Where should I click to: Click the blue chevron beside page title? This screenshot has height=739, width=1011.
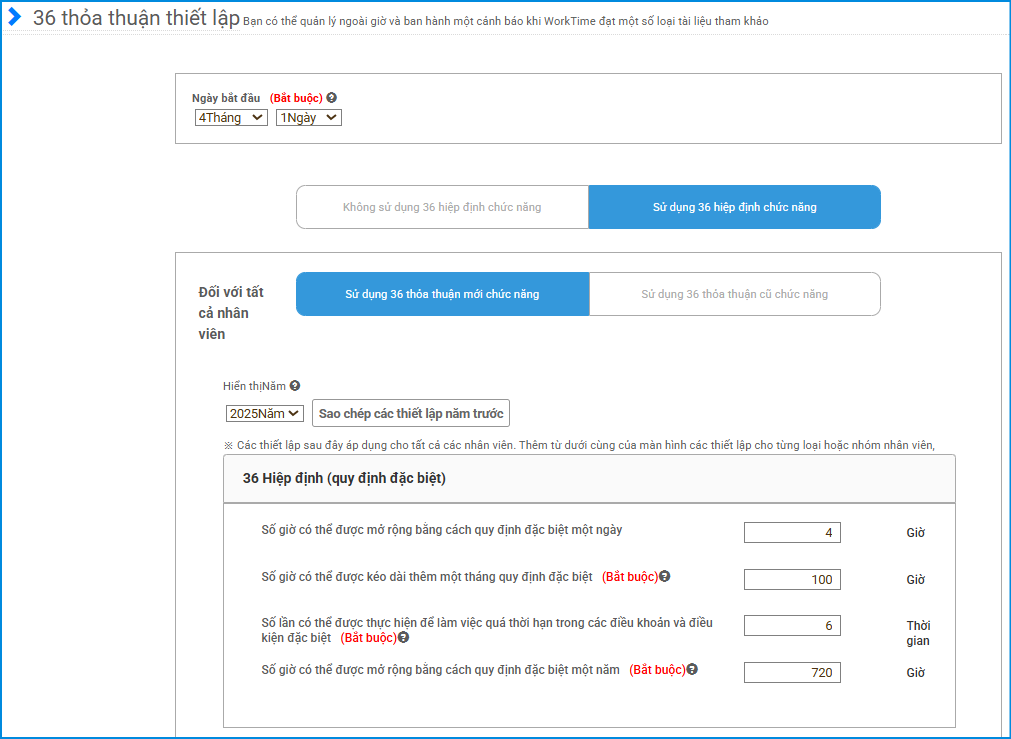tap(14, 17)
